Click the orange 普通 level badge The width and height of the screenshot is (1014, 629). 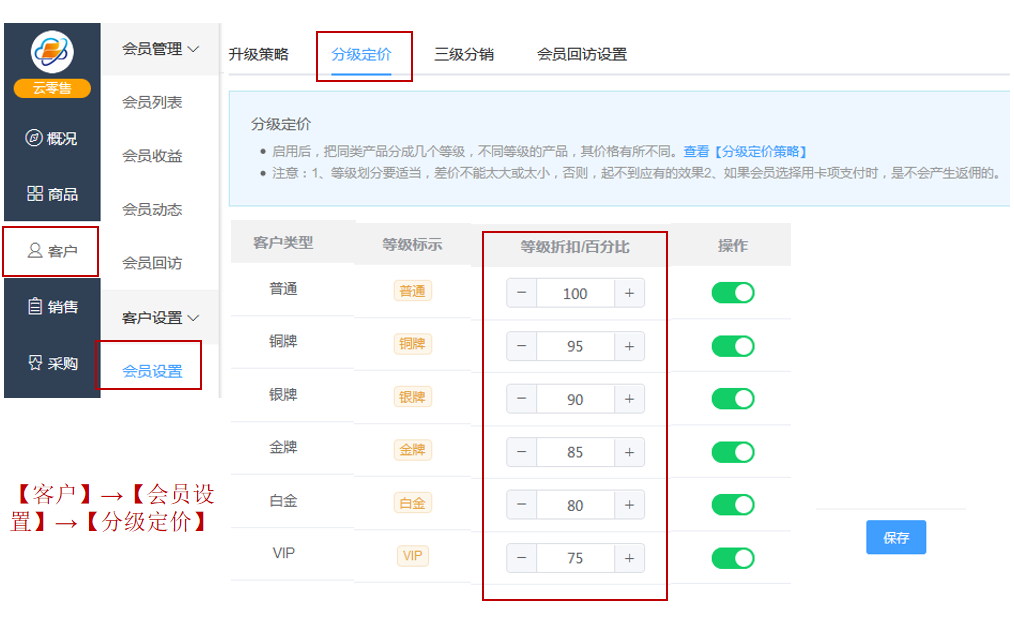point(413,291)
